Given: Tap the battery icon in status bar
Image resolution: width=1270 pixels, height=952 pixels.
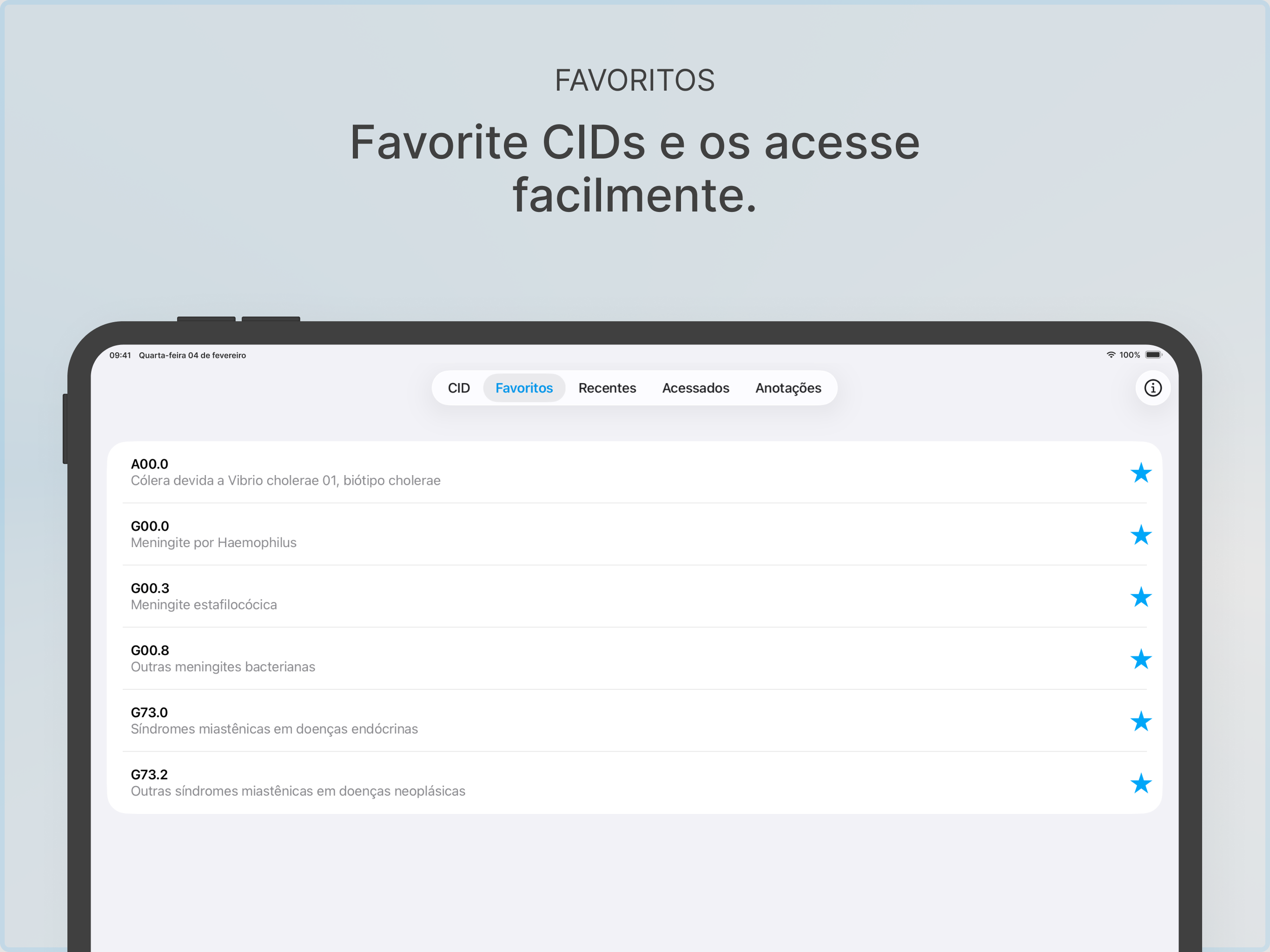Looking at the screenshot, I should coord(1153,355).
